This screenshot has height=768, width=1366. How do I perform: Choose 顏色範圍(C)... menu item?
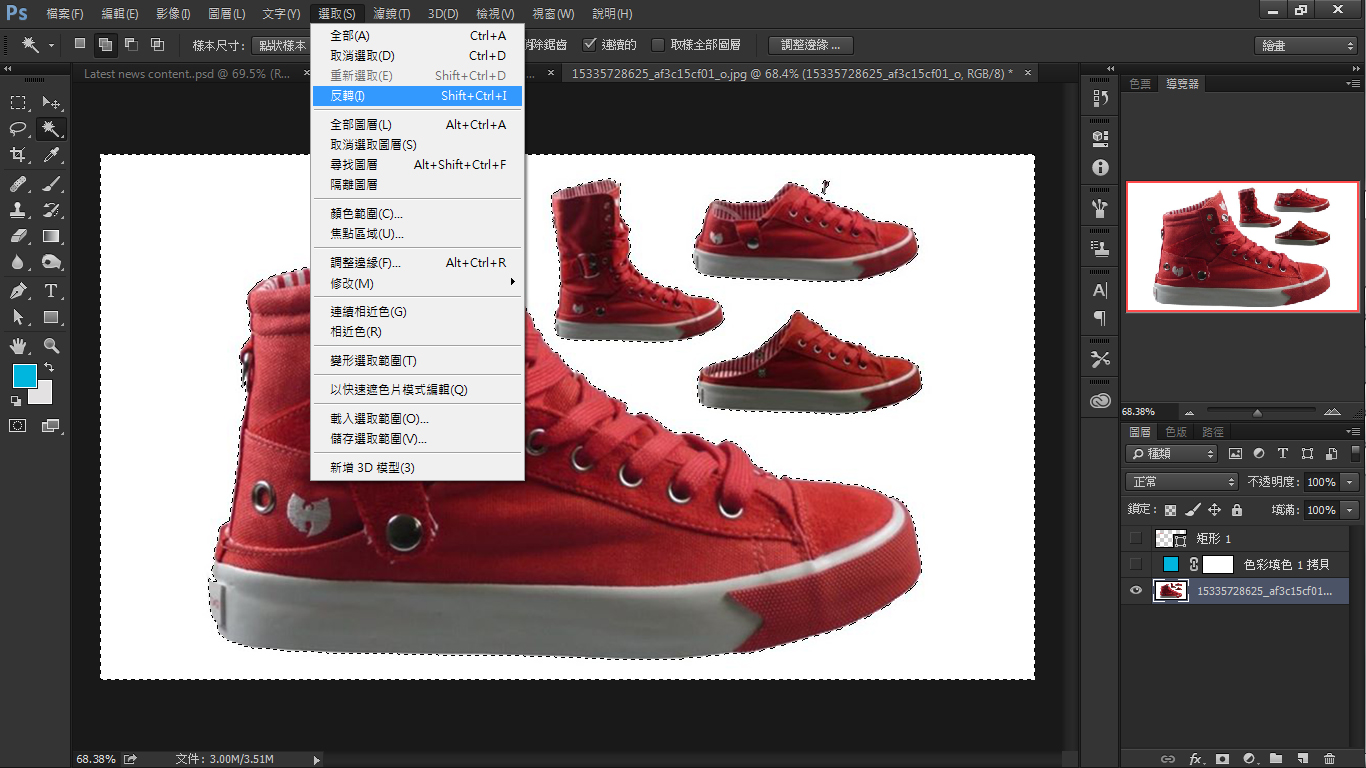click(418, 214)
